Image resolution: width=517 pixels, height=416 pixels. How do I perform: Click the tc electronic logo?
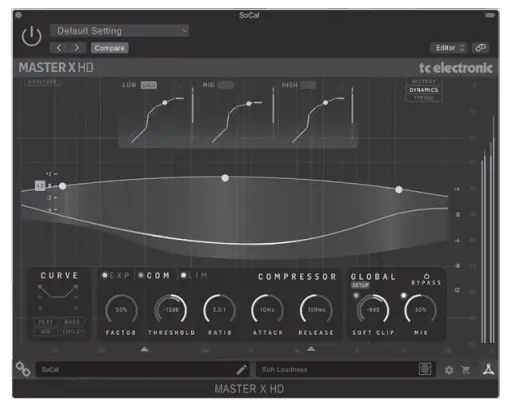pos(456,68)
